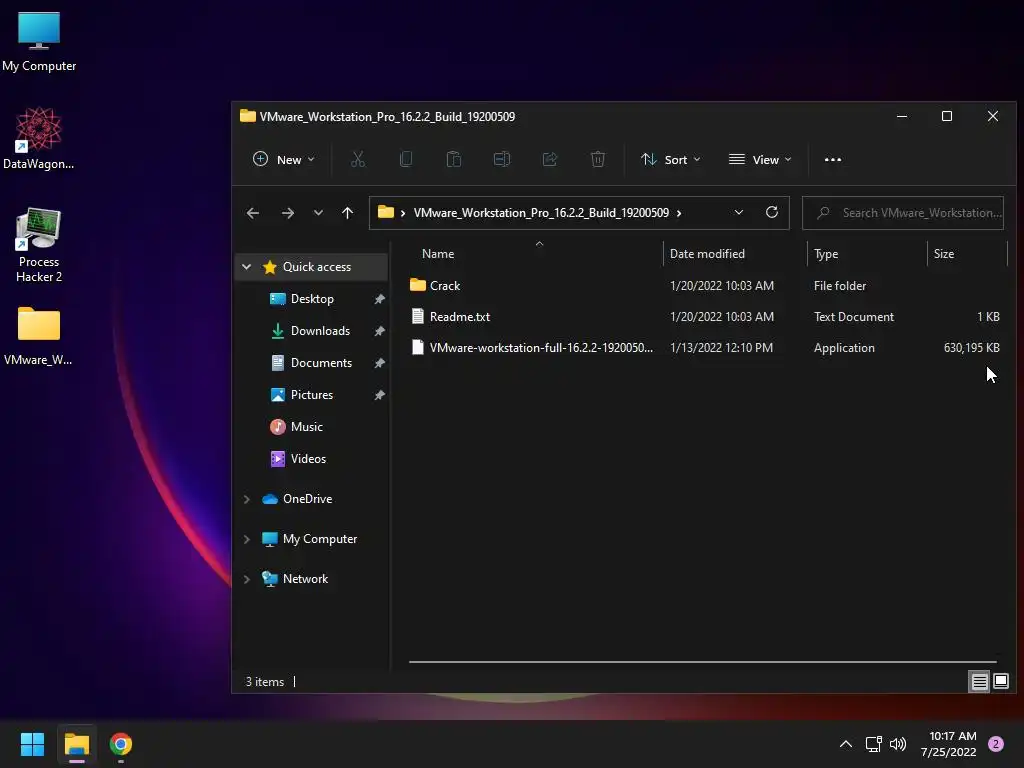Click the Share icon in toolbar
Screen dimensions: 1024x768
point(550,159)
